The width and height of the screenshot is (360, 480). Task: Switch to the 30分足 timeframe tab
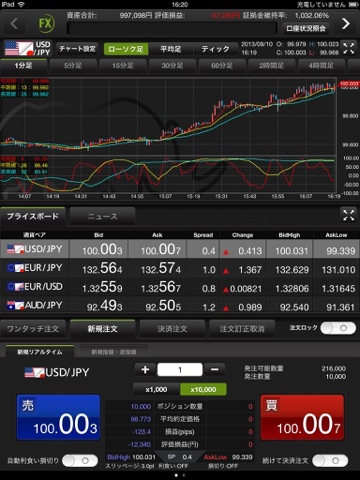click(x=172, y=66)
